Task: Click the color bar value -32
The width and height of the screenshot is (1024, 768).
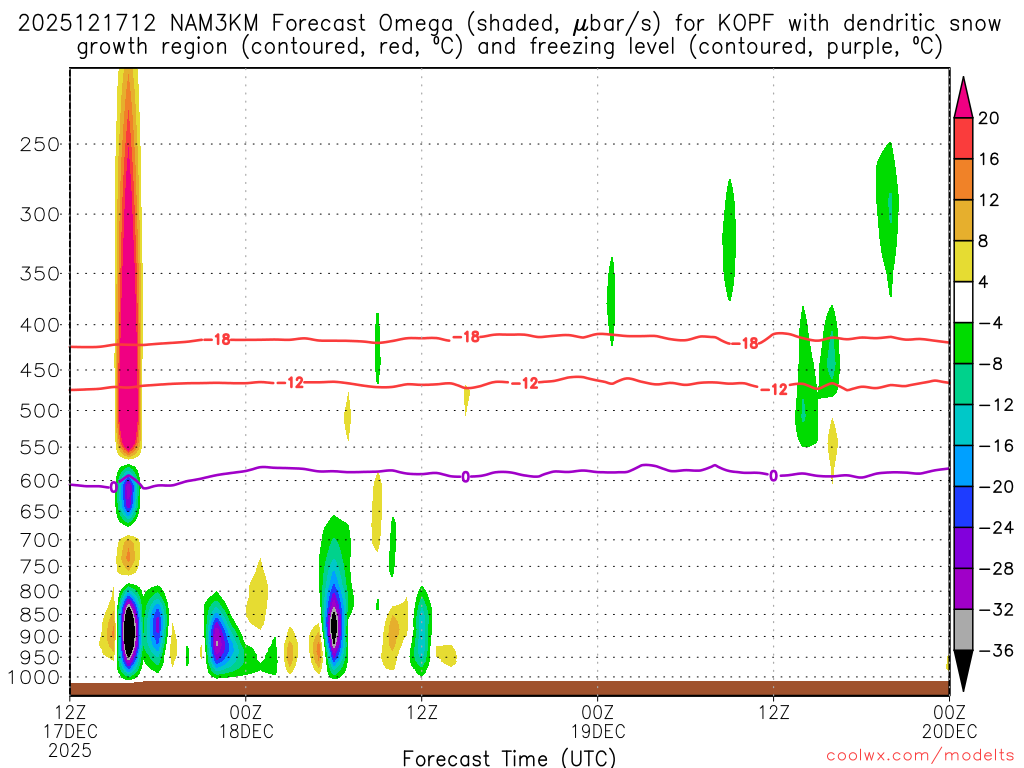Action: point(996,610)
